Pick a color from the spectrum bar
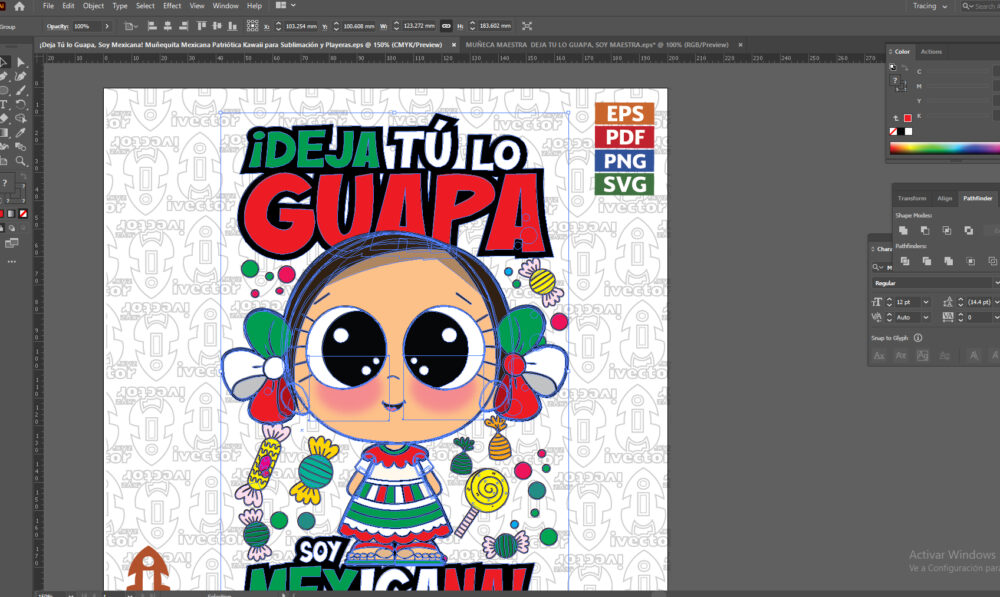 [945, 149]
